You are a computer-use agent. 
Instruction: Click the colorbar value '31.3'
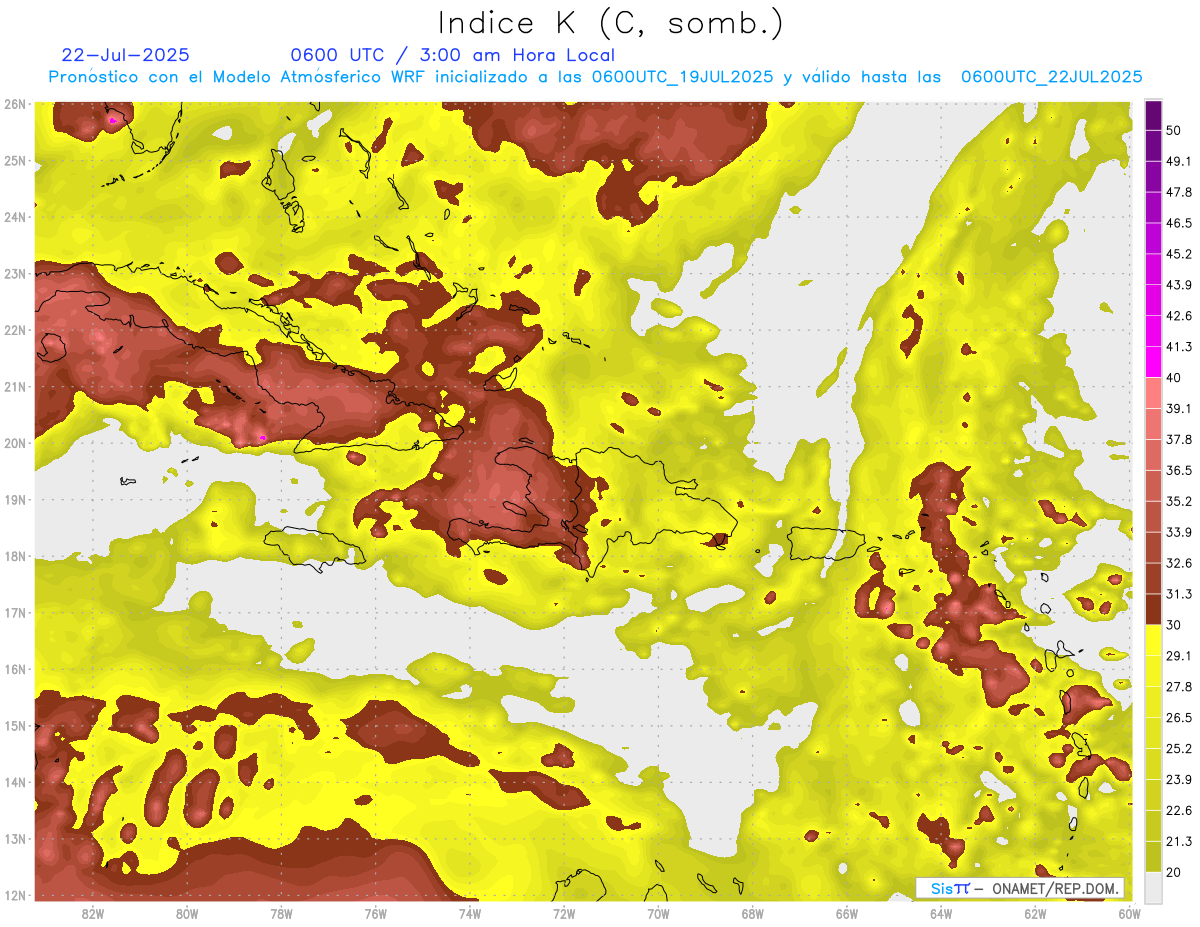tap(1179, 594)
